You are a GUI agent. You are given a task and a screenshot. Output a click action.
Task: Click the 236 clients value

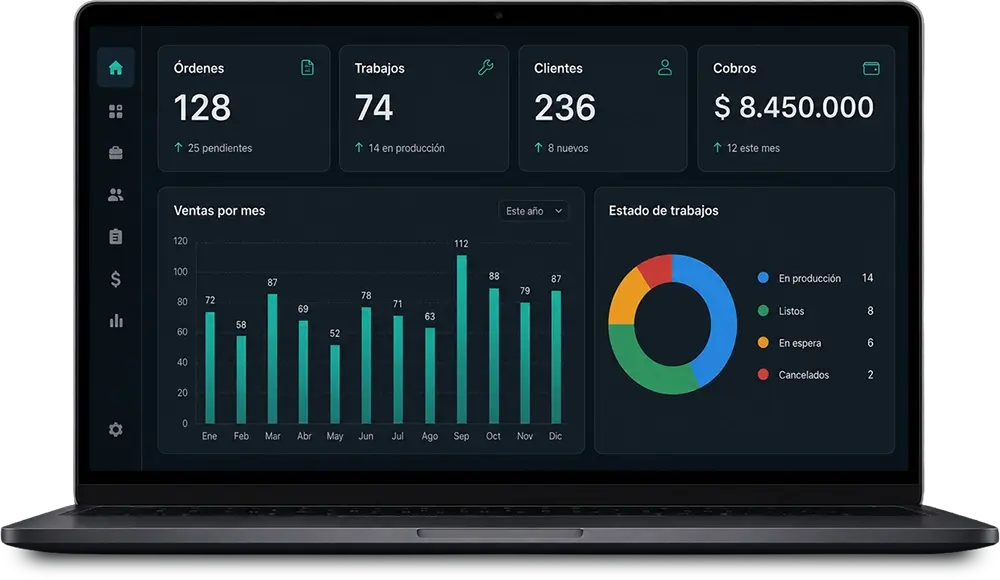coord(565,107)
